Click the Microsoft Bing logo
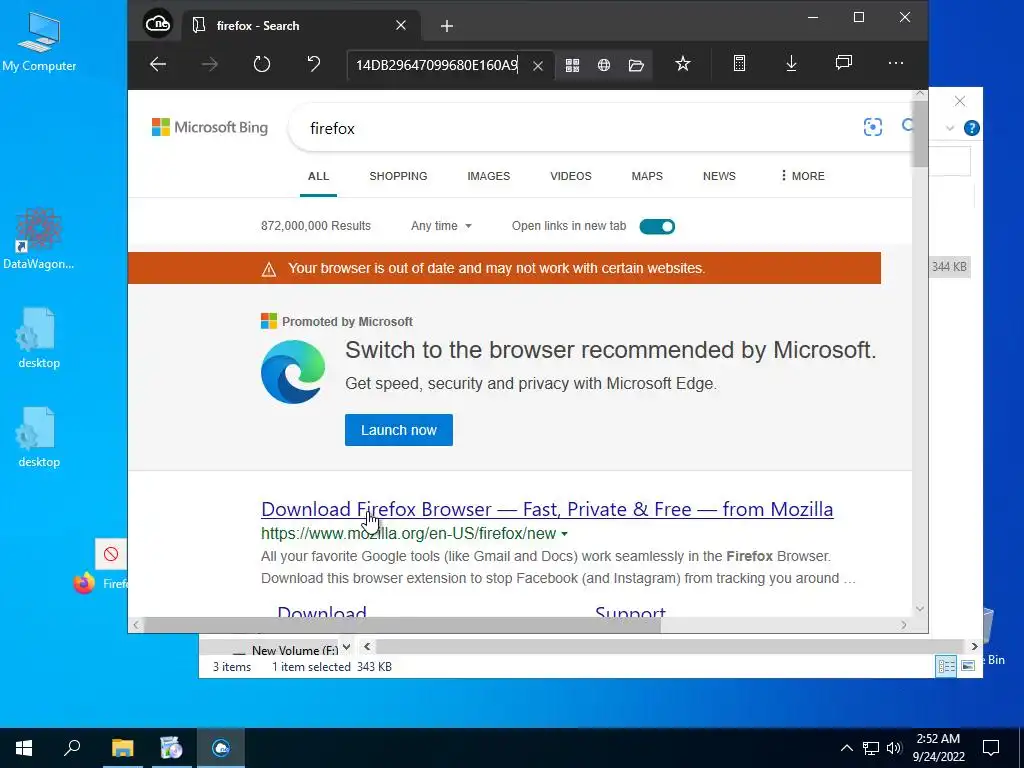Image resolution: width=1024 pixels, height=768 pixels. point(210,127)
